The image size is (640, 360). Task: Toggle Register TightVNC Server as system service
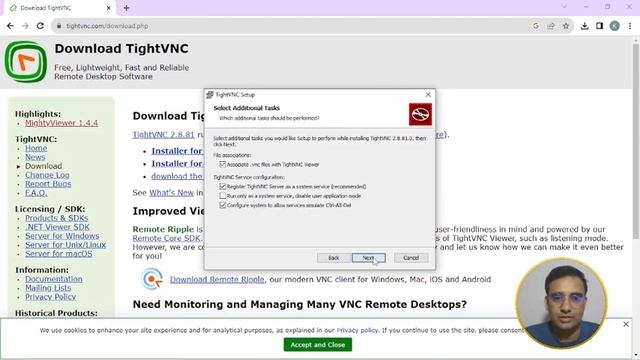tap(222, 186)
